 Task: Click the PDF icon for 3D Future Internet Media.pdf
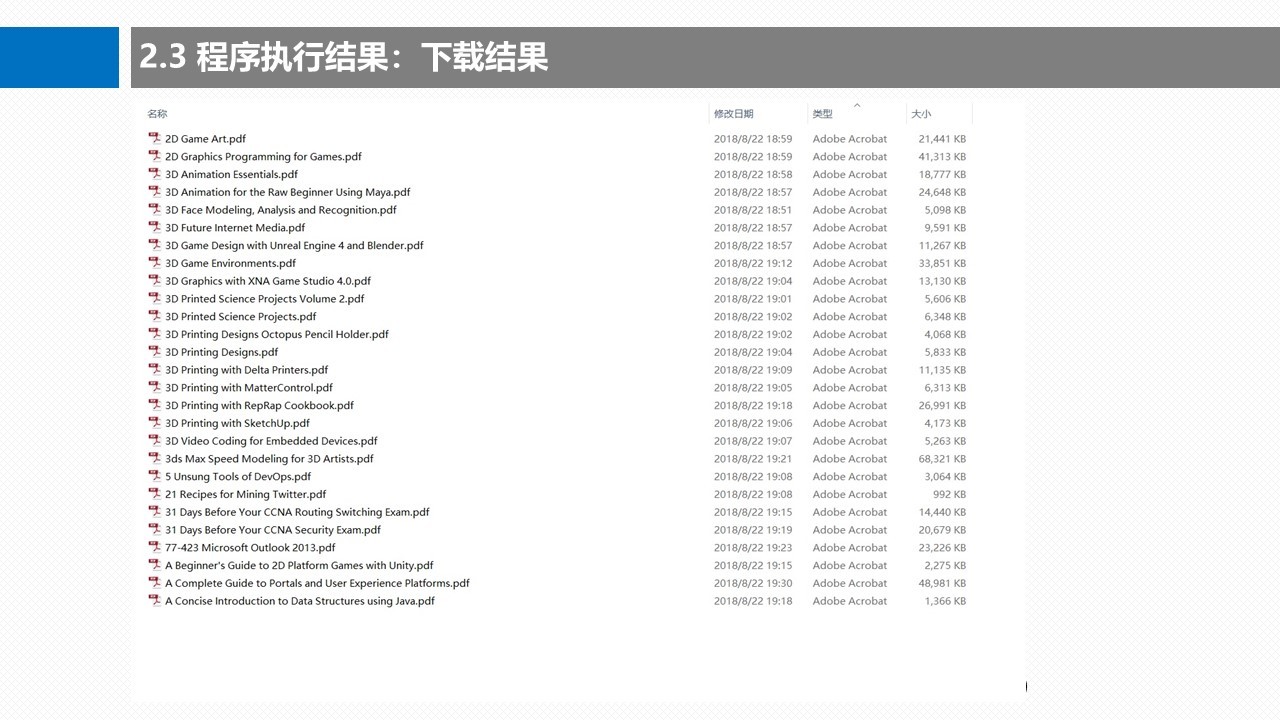point(155,227)
